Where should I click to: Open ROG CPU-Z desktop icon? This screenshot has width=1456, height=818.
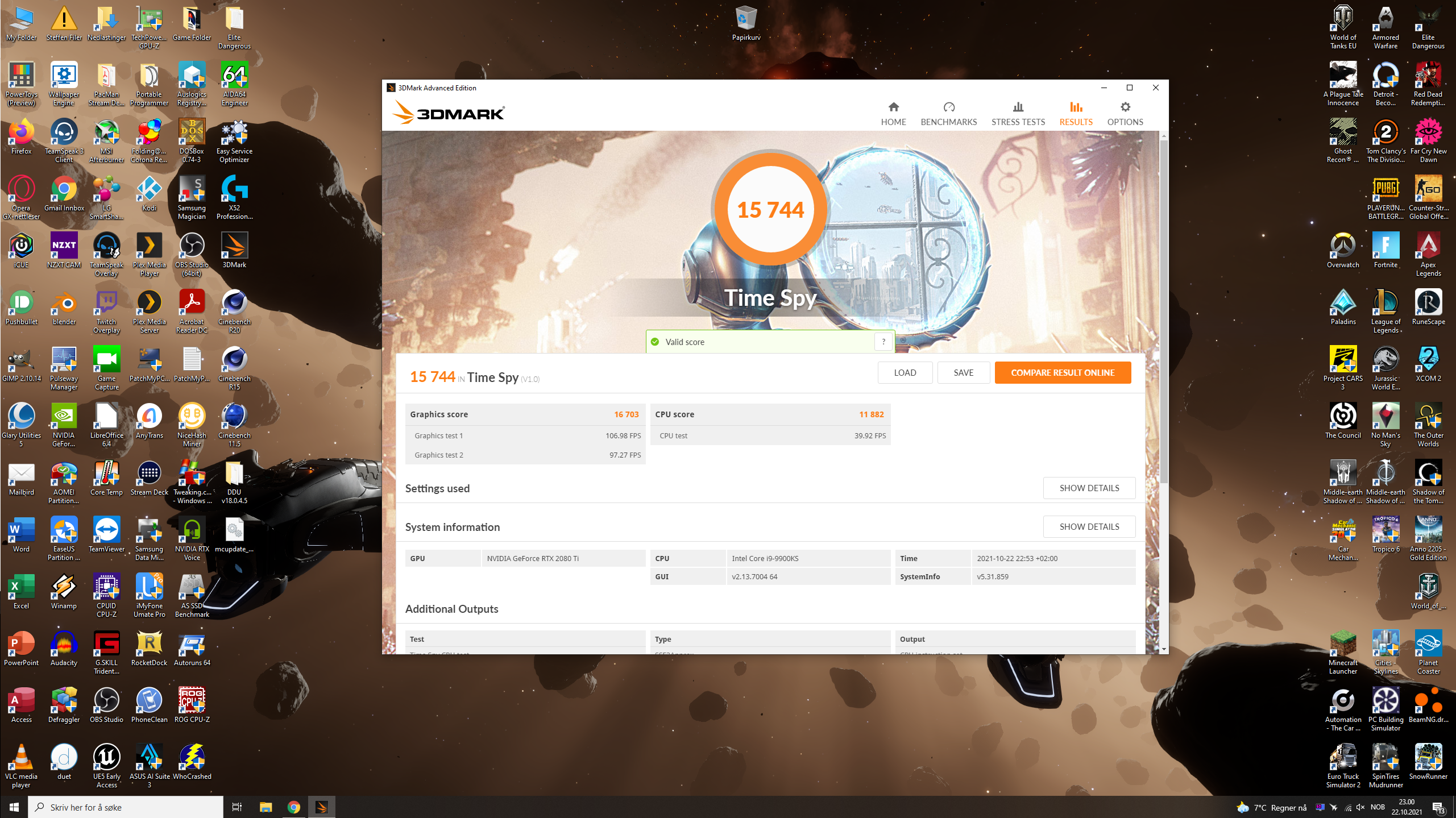[x=192, y=706]
